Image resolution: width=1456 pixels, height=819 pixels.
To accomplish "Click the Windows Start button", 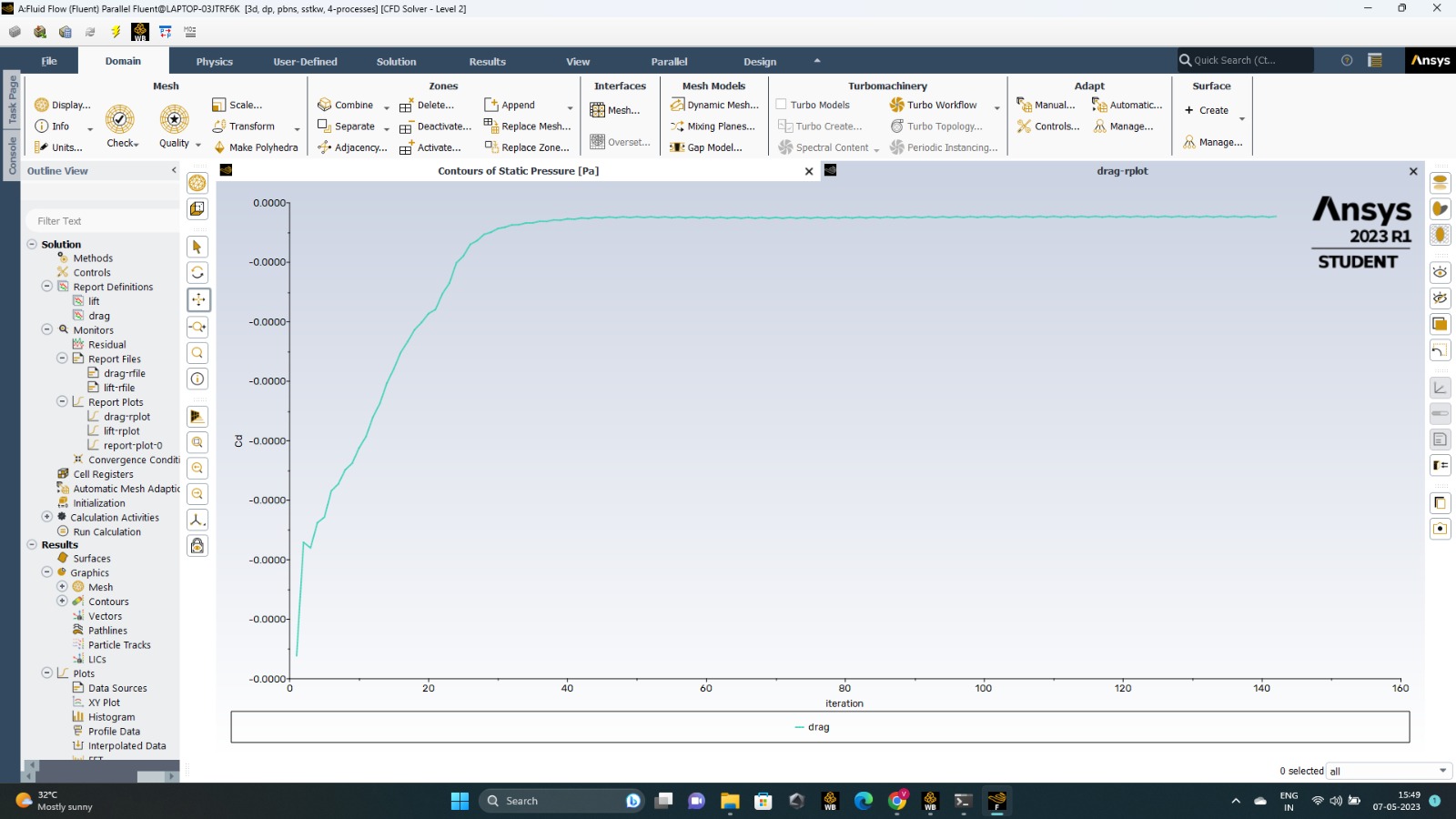I will point(460,801).
